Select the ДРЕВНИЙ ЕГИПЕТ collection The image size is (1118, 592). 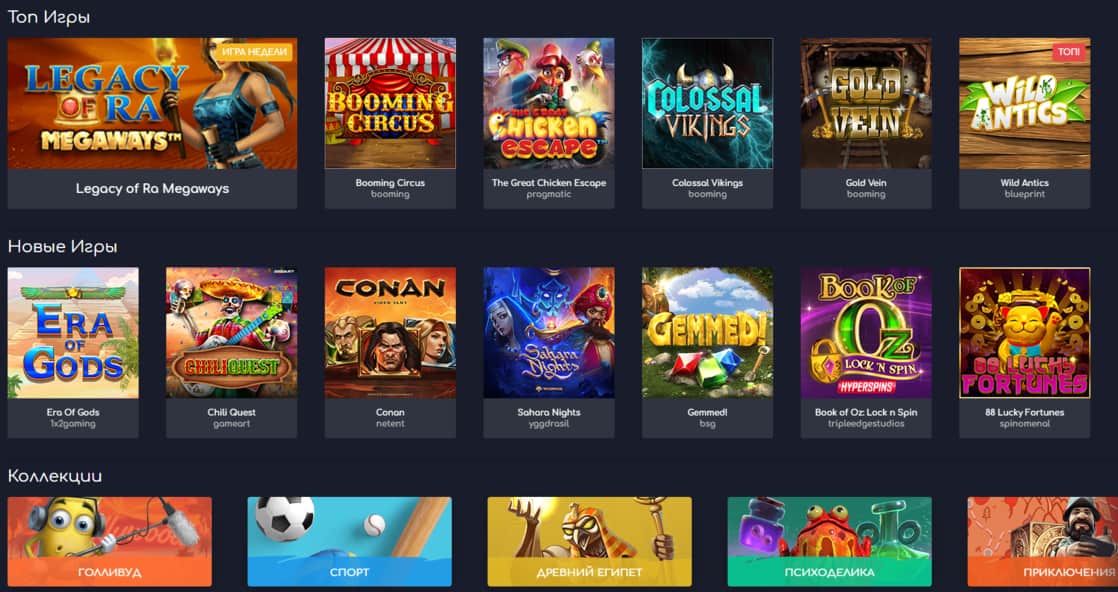(x=590, y=541)
